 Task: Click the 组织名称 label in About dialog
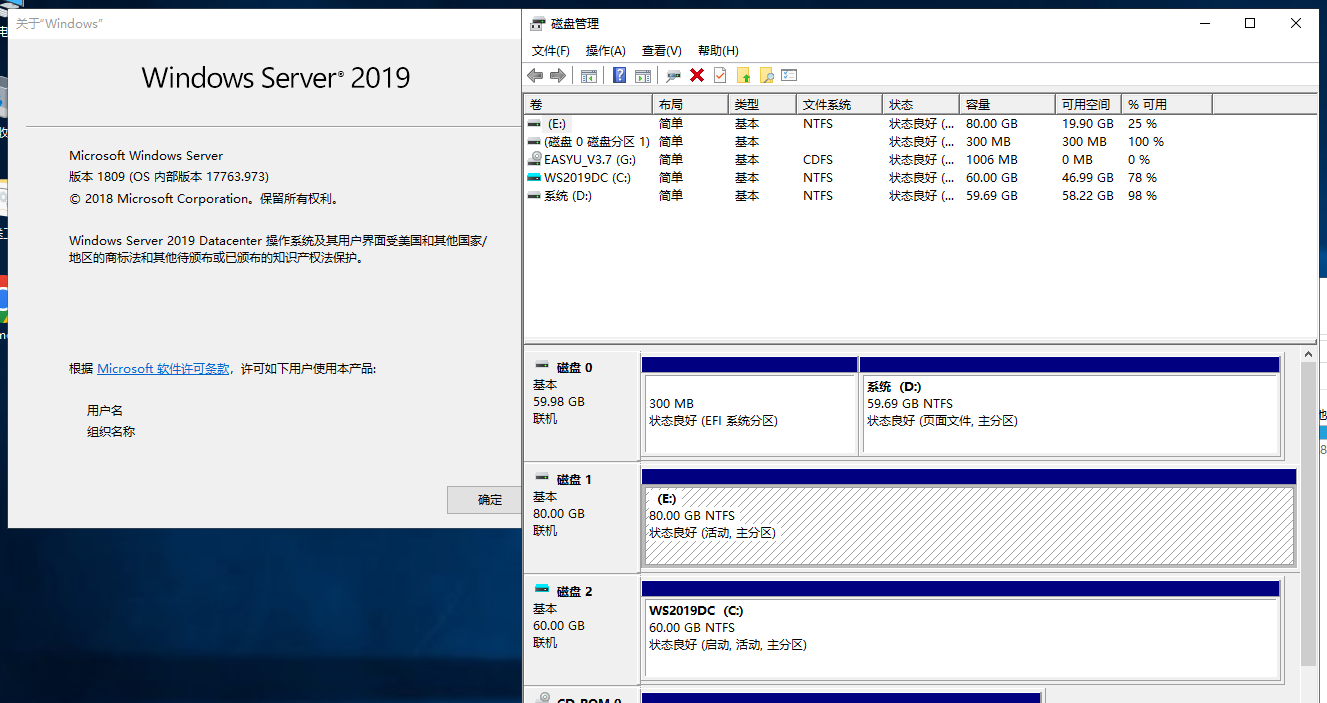click(111, 432)
